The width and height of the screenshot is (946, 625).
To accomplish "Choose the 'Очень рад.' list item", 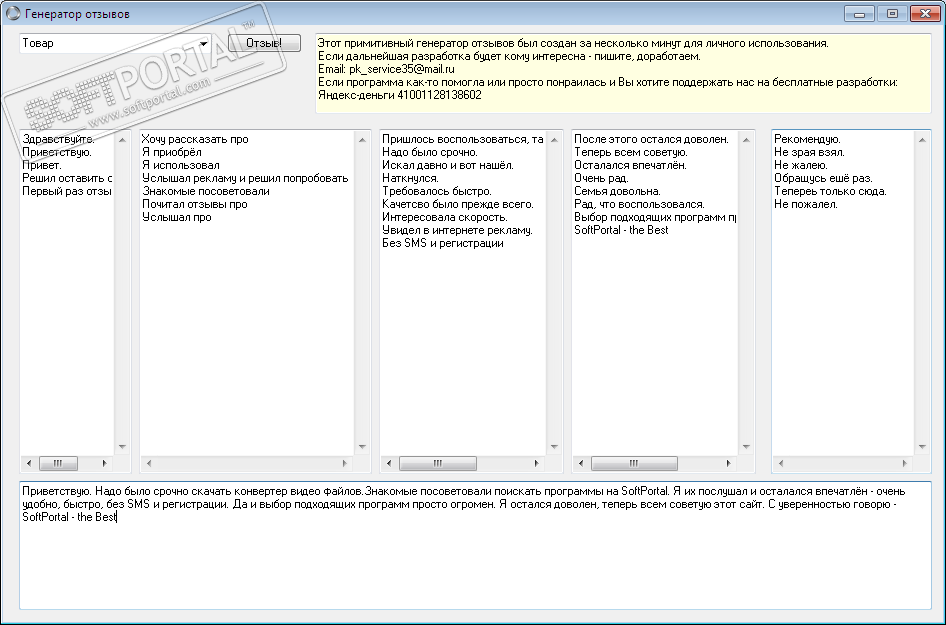I will (x=602, y=179).
